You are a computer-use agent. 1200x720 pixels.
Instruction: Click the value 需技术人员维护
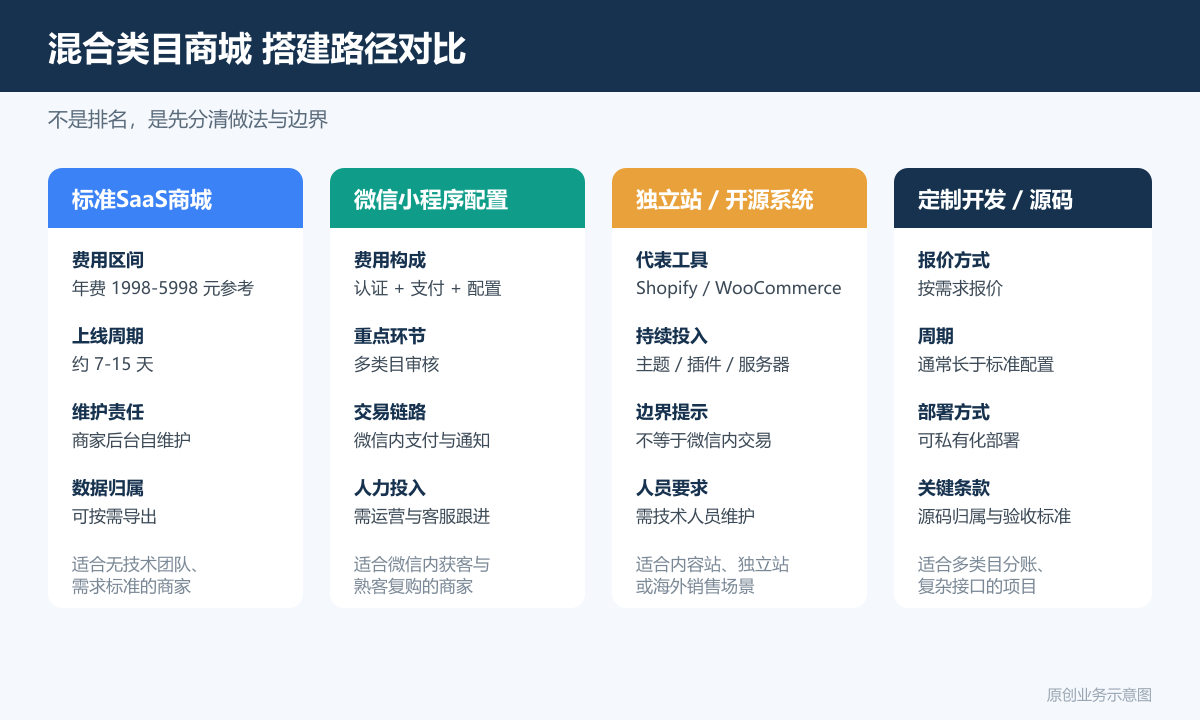click(x=695, y=516)
